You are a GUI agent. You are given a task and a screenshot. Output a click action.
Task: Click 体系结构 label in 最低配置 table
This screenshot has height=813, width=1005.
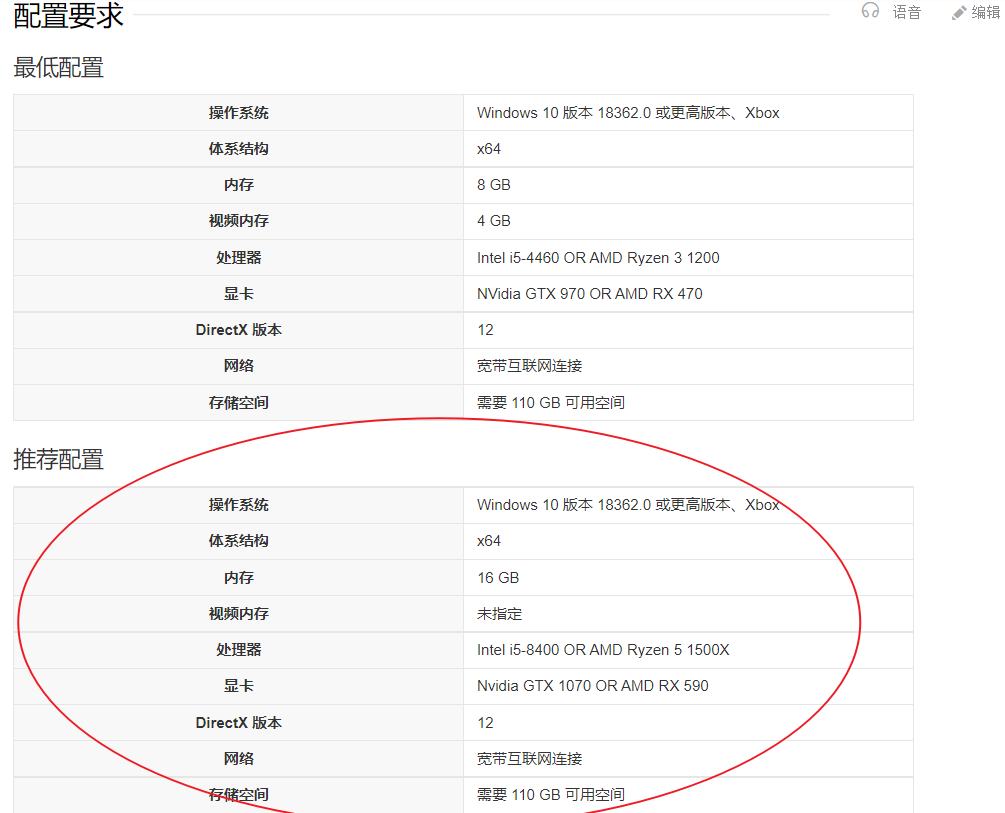click(238, 149)
